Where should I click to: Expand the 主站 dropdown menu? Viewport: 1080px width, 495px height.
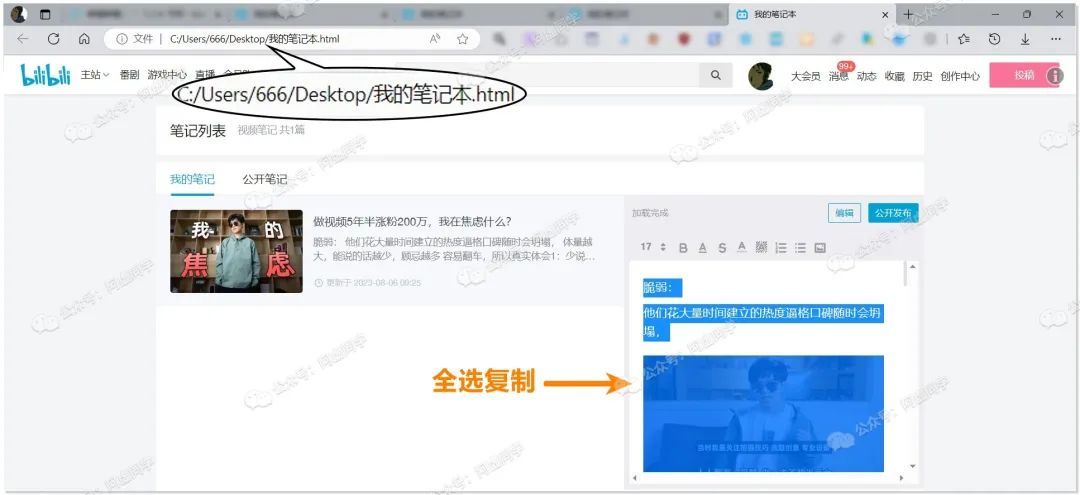[x=95, y=75]
